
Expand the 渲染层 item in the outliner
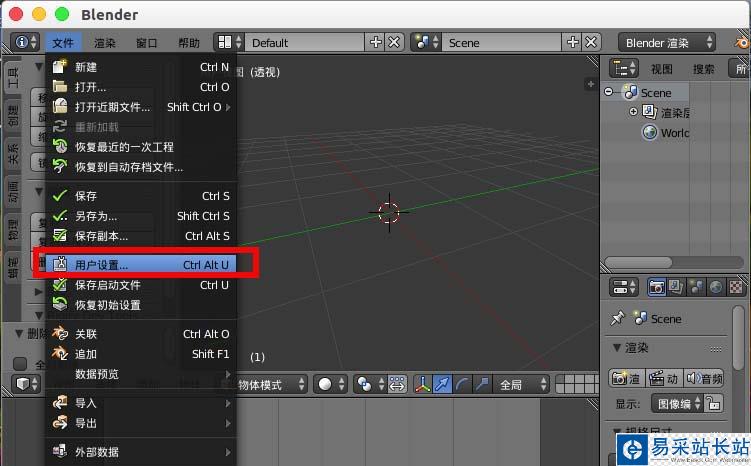click(x=633, y=111)
